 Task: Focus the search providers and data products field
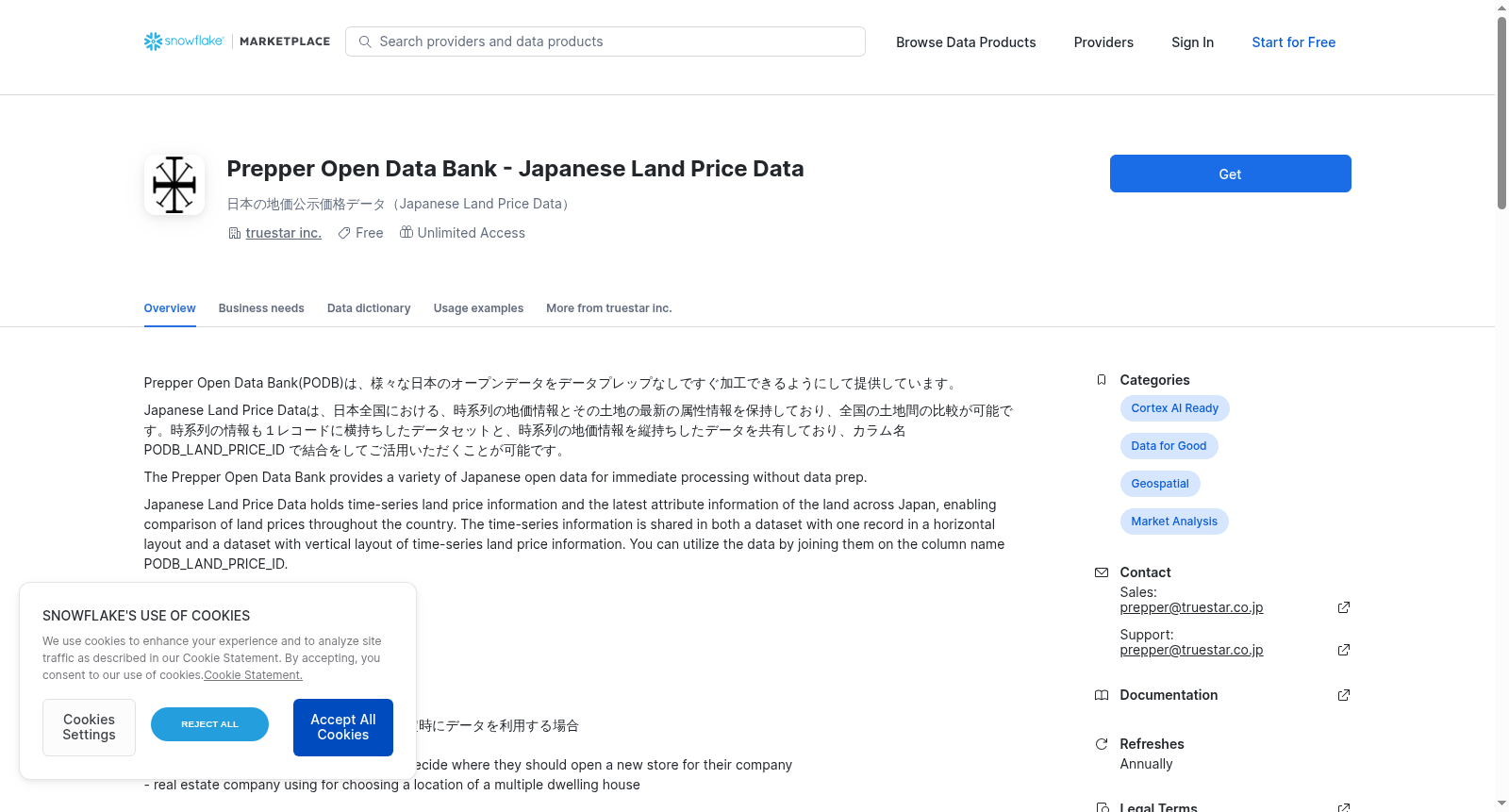pyautogui.click(x=605, y=41)
